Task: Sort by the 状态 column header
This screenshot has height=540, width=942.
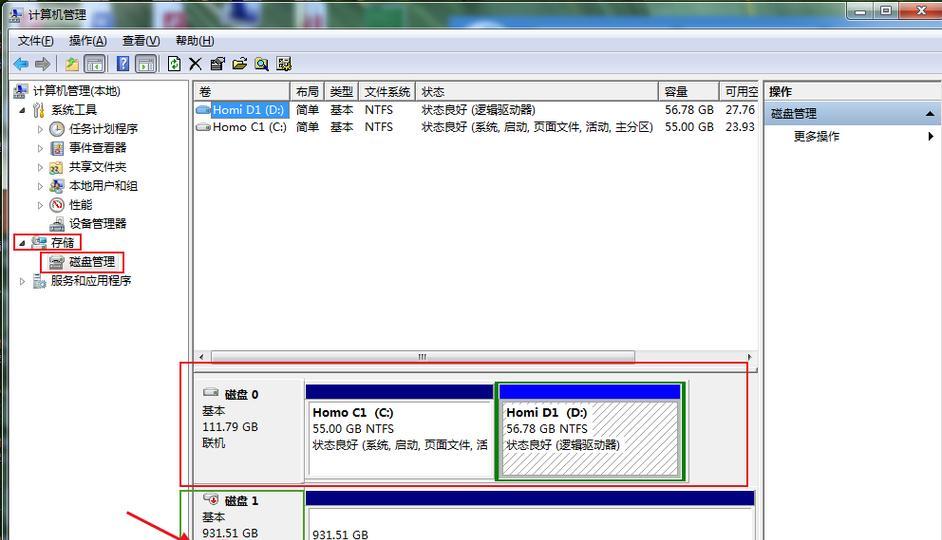Action: [536, 91]
